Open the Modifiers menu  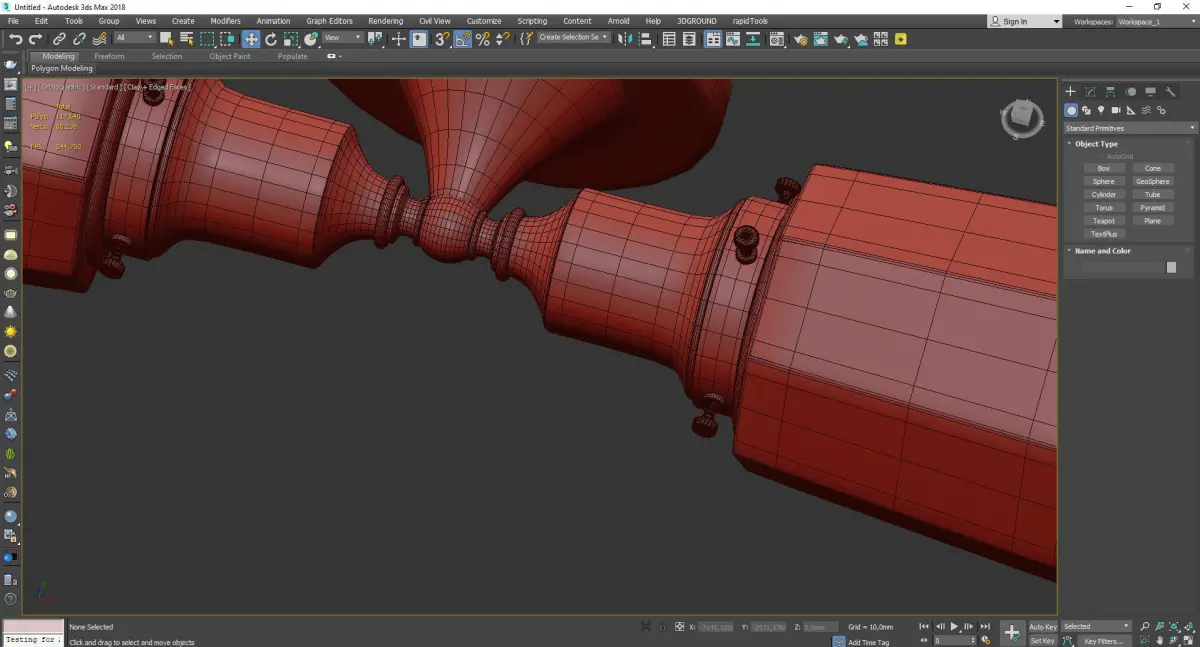[x=225, y=21]
